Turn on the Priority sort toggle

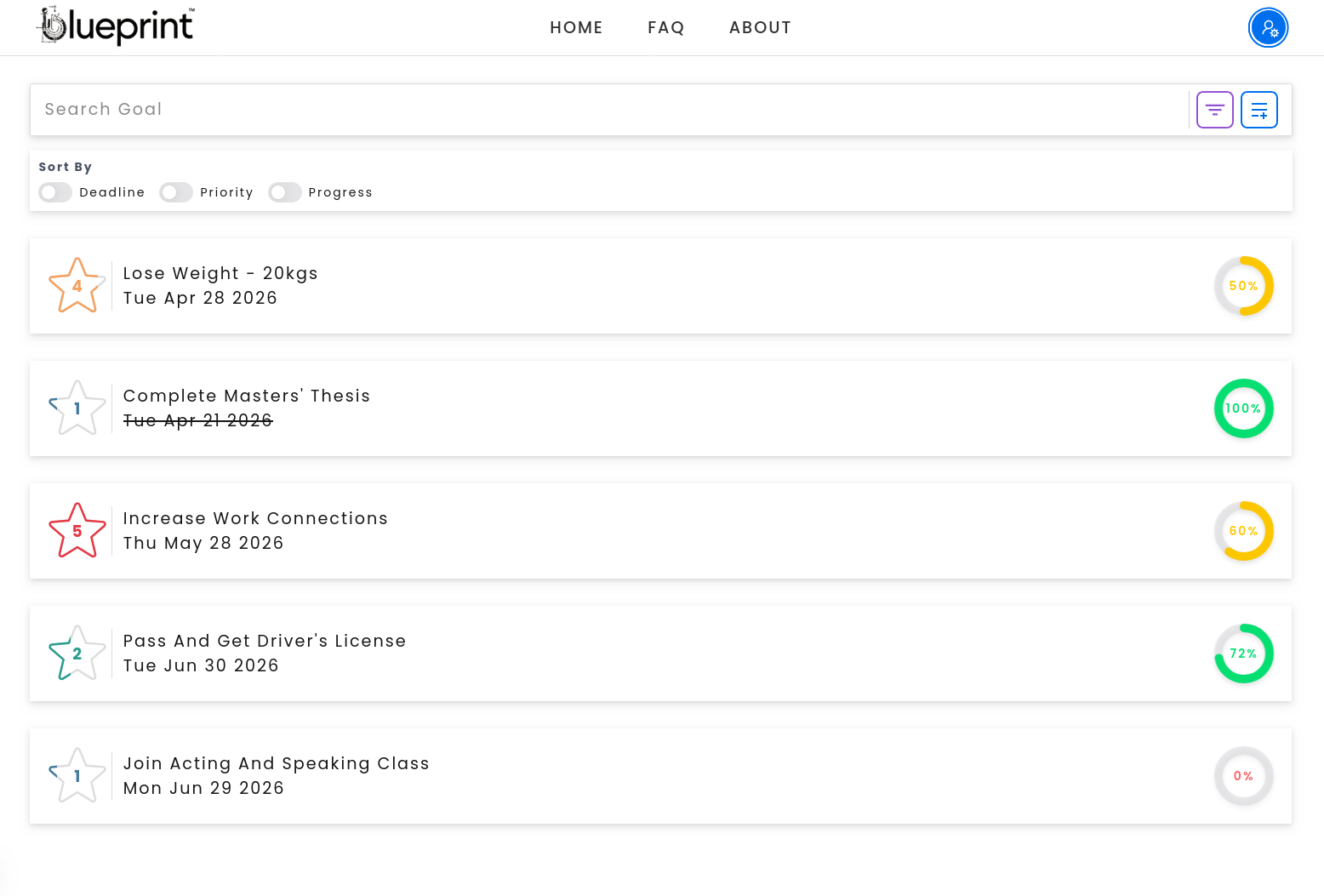[176, 192]
